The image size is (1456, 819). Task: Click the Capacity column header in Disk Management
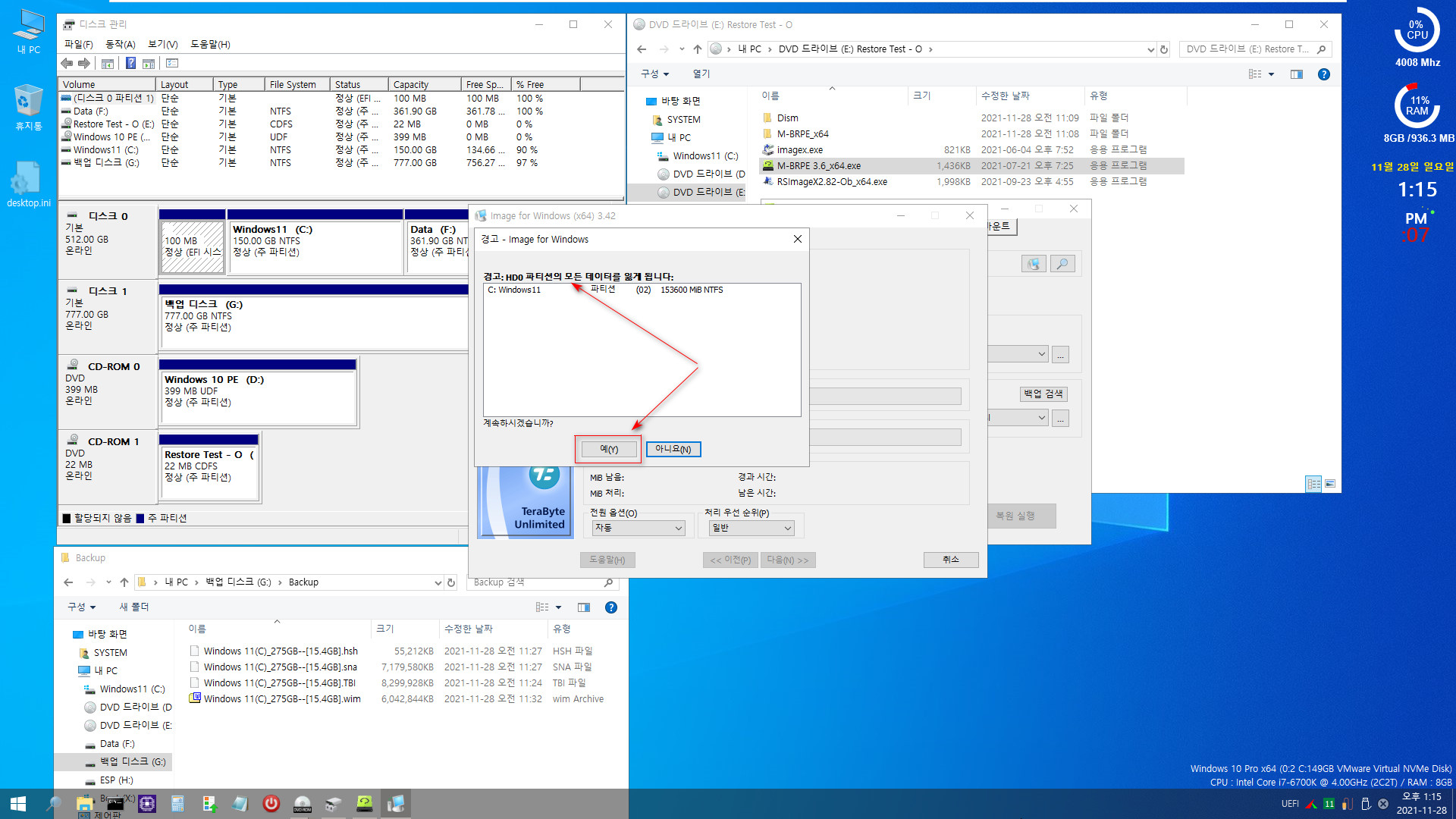pos(424,84)
